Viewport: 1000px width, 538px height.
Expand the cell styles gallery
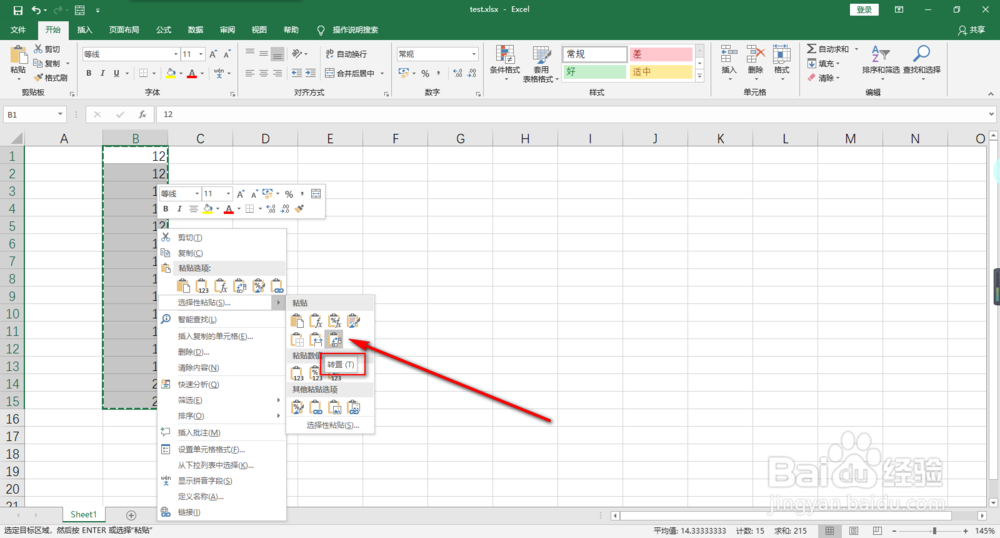[700, 76]
